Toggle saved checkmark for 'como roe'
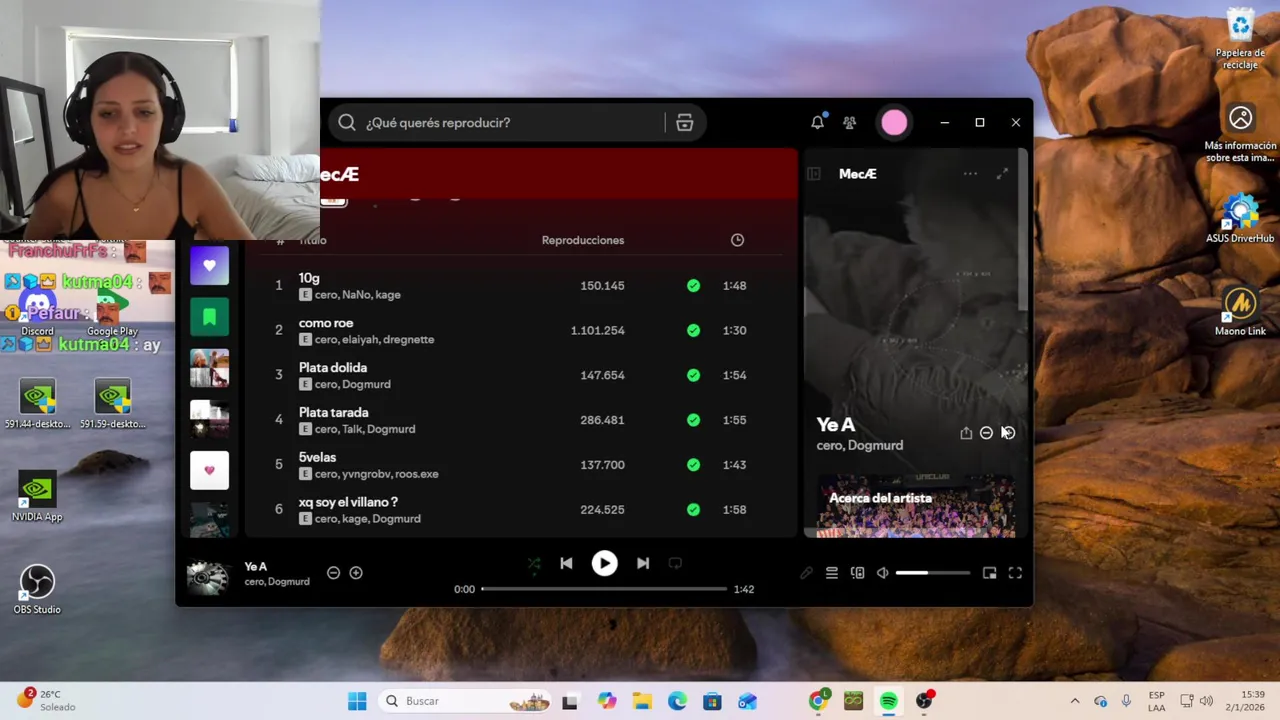Image resolution: width=1280 pixels, height=720 pixels. point(693,330)
